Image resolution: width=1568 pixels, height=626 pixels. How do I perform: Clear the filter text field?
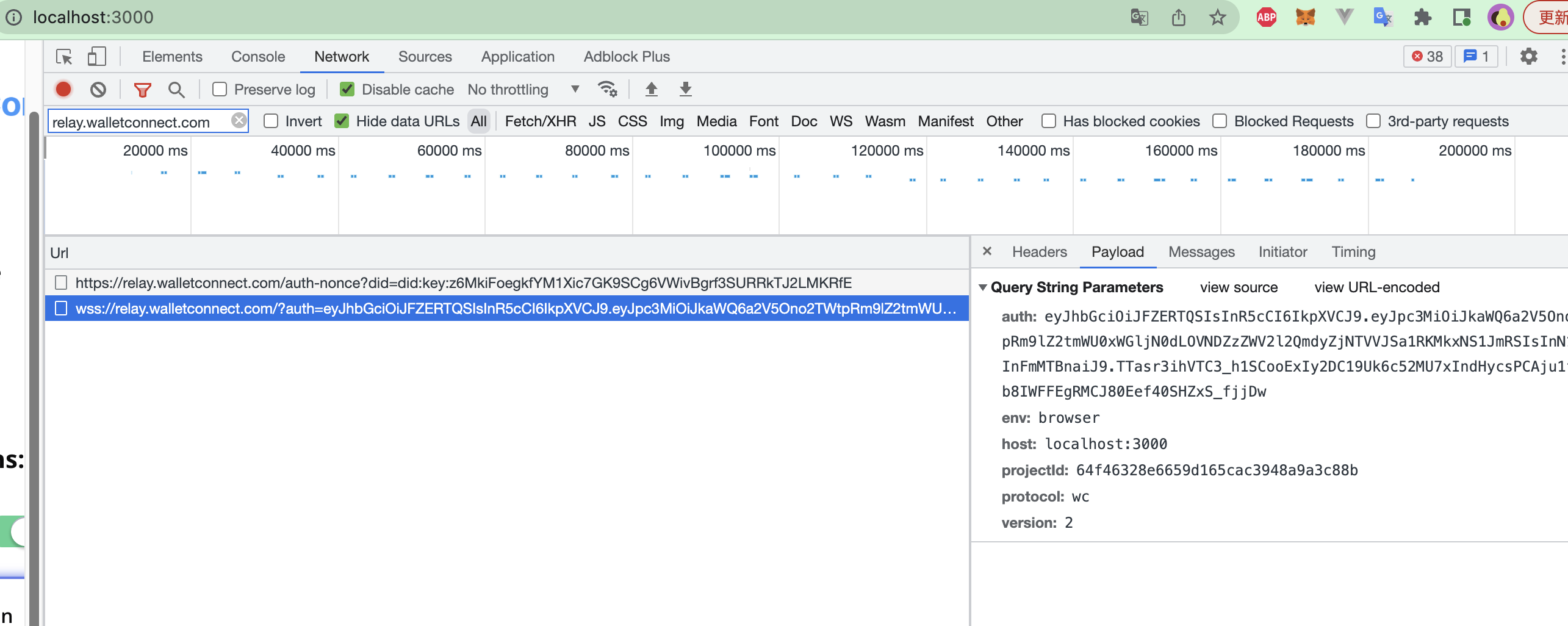pyautogui.click(x=239, y=120)
